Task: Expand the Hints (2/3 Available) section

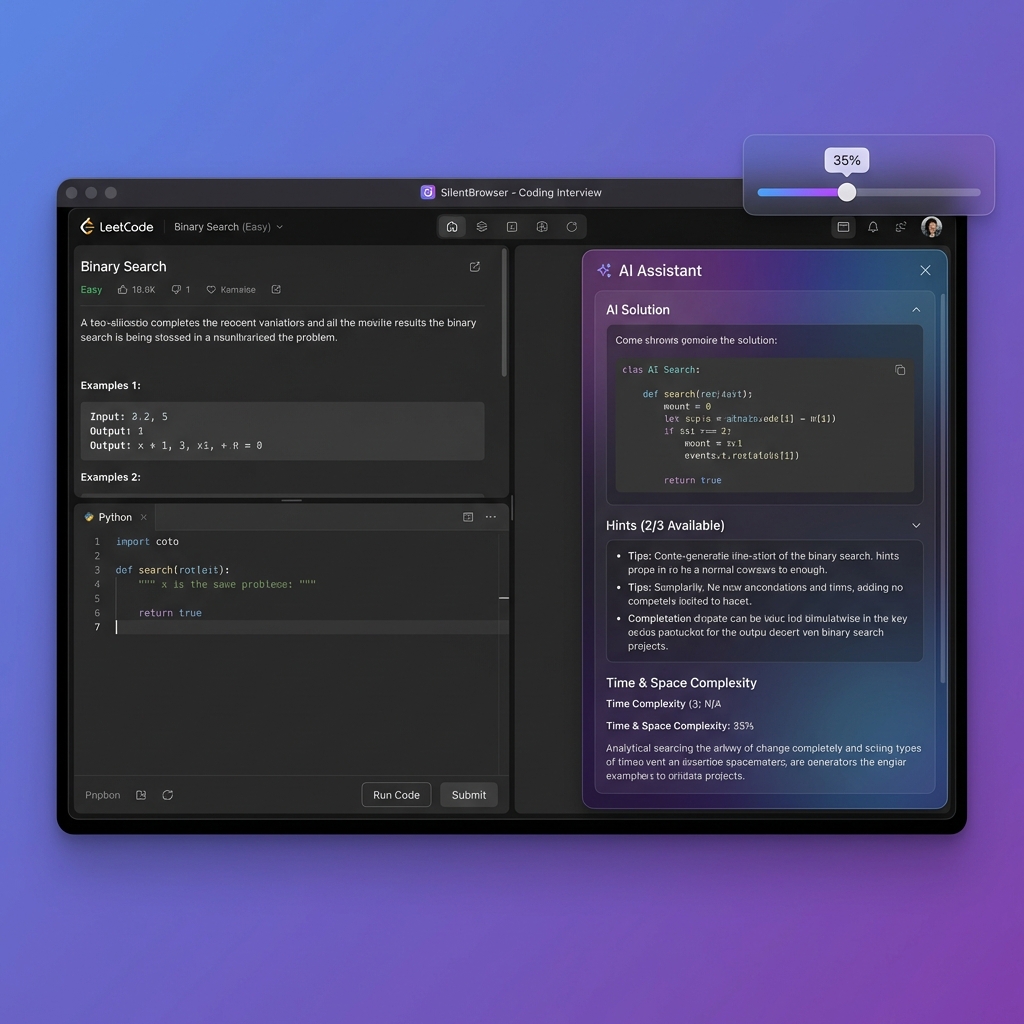Action: pyautogui.click(x=916, y=525)
